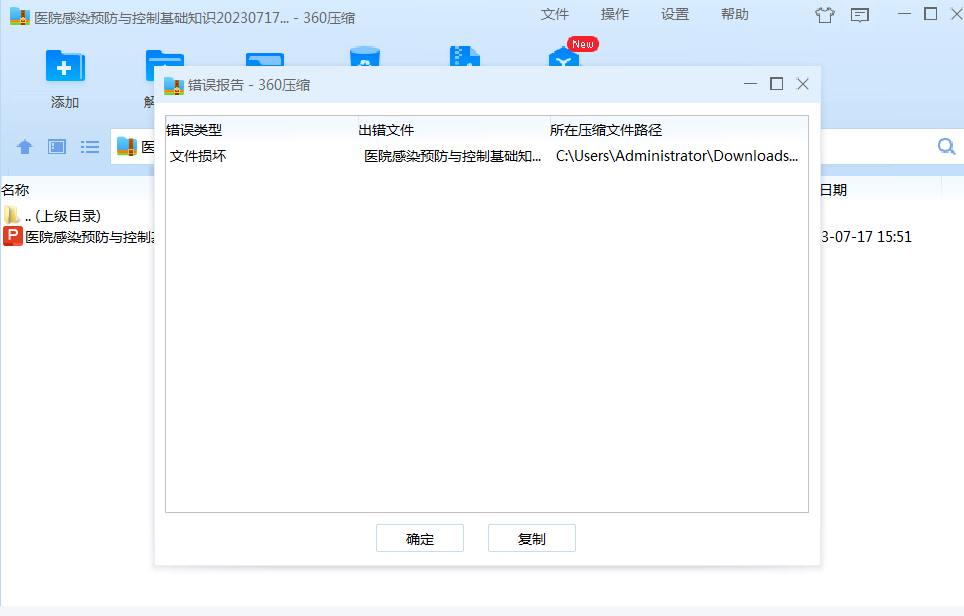The image size is (964, 616).
Task: Switch to large icon view mode
Action: tap(56, 146)
